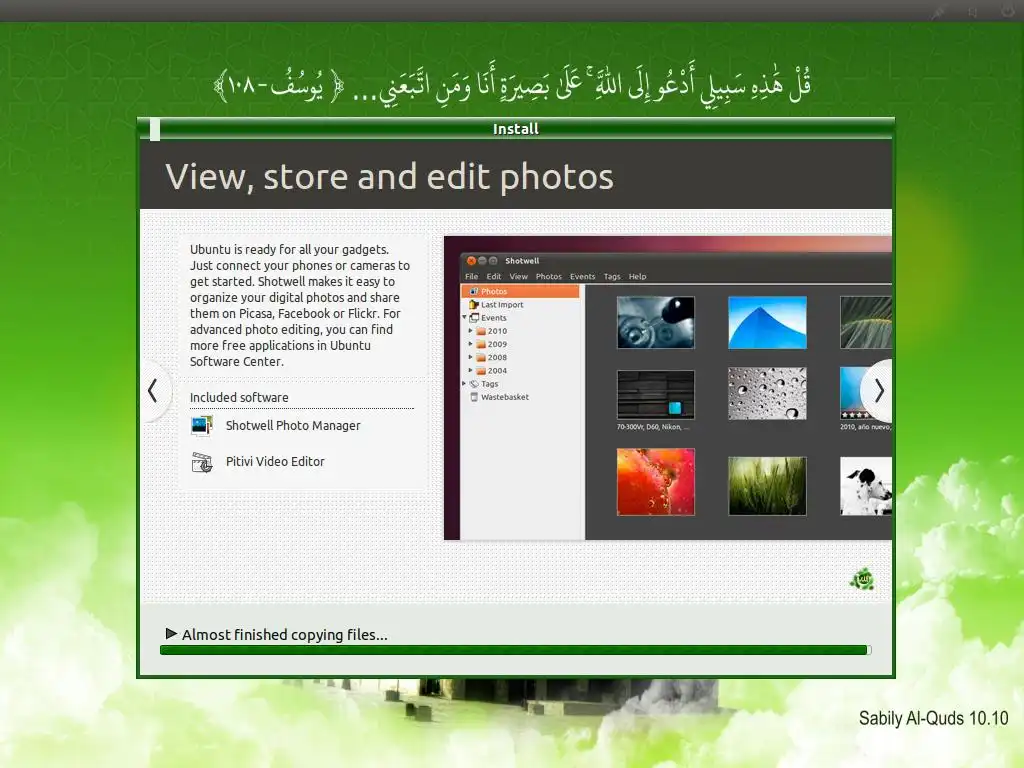Go to the previous slide arrow
Screen dimensions: 1024x768
pos(153,391)
